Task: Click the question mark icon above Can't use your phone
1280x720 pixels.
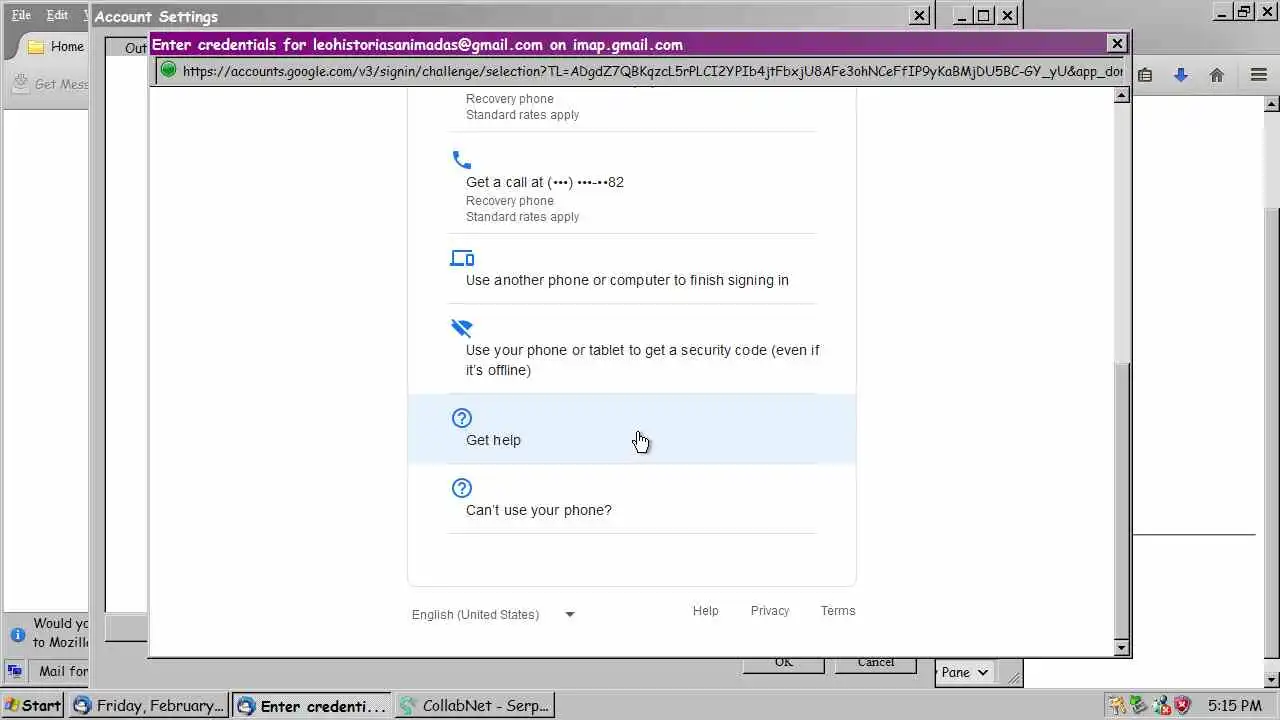Action: coord(461,488)
